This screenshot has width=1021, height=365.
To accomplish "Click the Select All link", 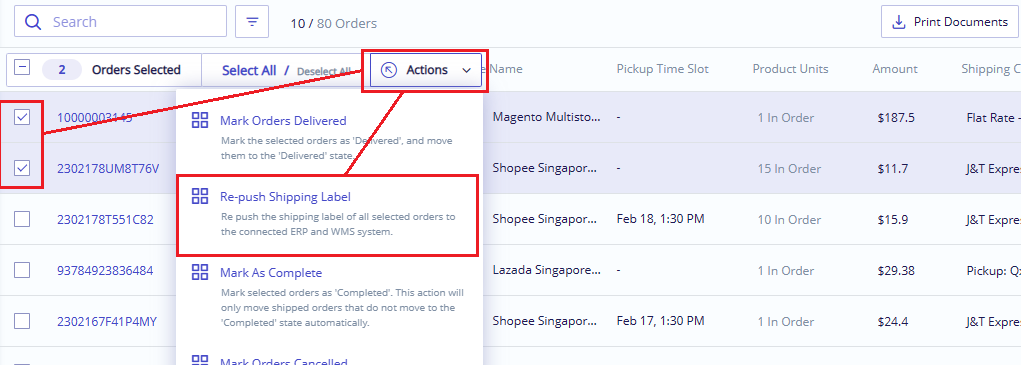I will point(249,70).
